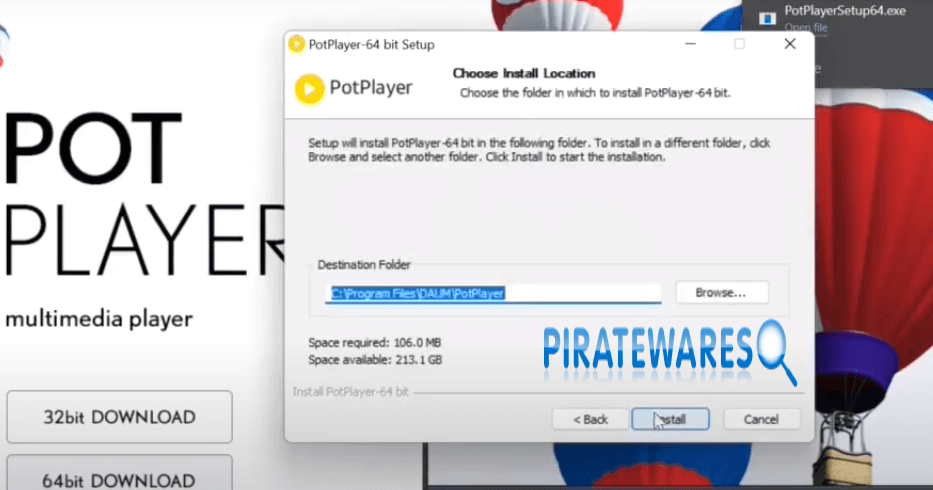Go back with the < Back button
The height and width of the screenshot is (490, 933).
tap(589, 419)
